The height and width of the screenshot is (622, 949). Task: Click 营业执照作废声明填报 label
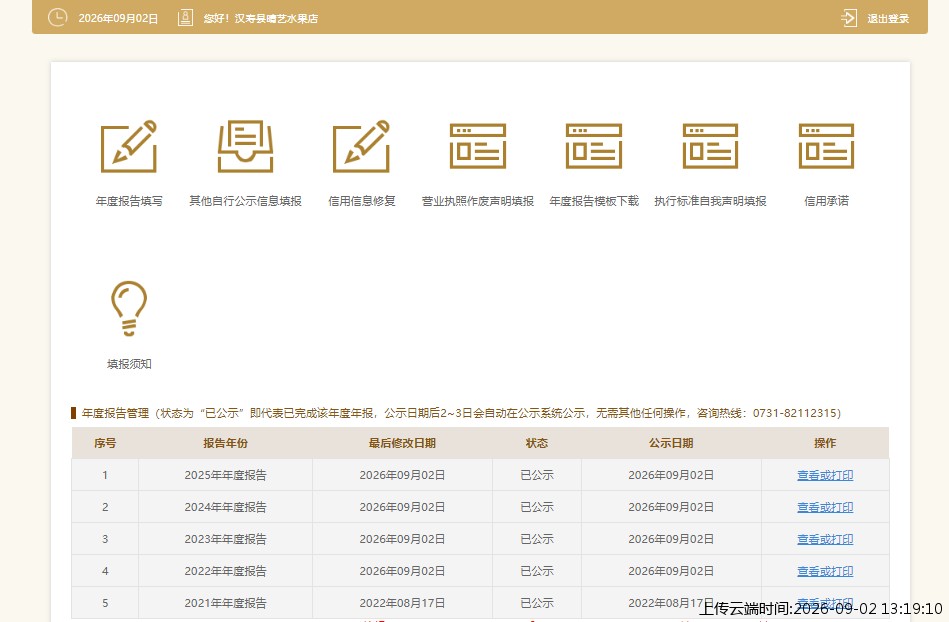pos(478,201)
